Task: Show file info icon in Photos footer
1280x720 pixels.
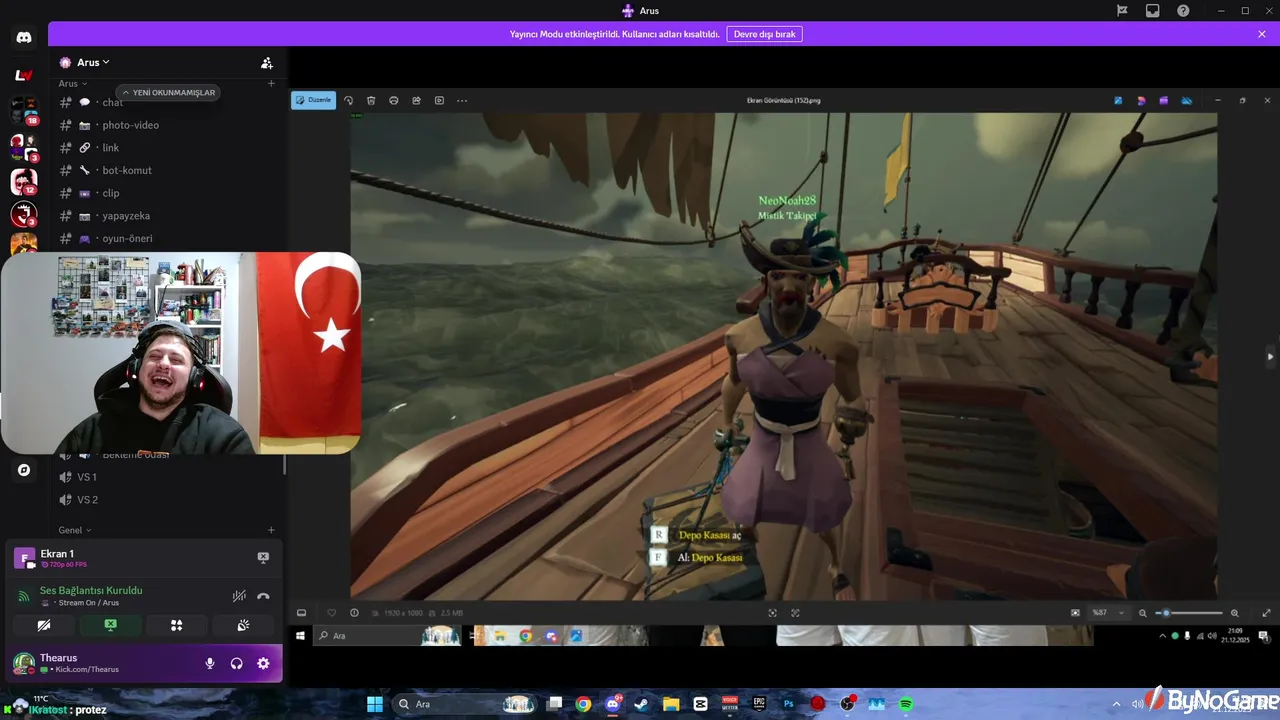Action: click(x=354, y=613)
